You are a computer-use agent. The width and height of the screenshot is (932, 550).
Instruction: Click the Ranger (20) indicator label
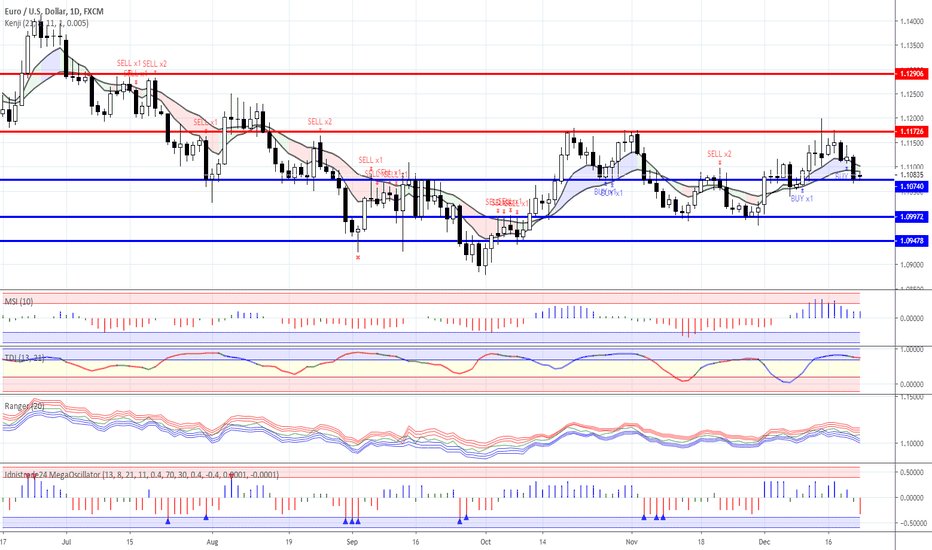pyautogui.click(x=24, y=406)
